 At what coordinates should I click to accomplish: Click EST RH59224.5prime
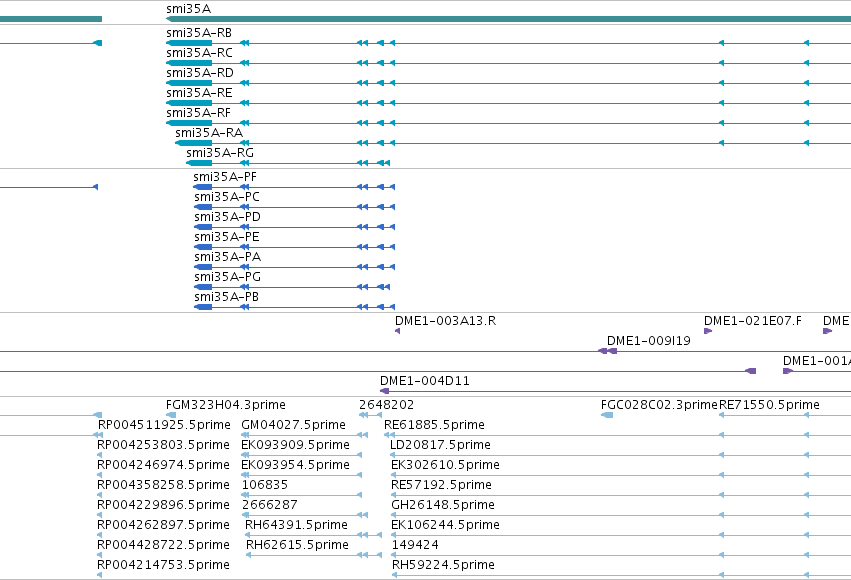443,565
